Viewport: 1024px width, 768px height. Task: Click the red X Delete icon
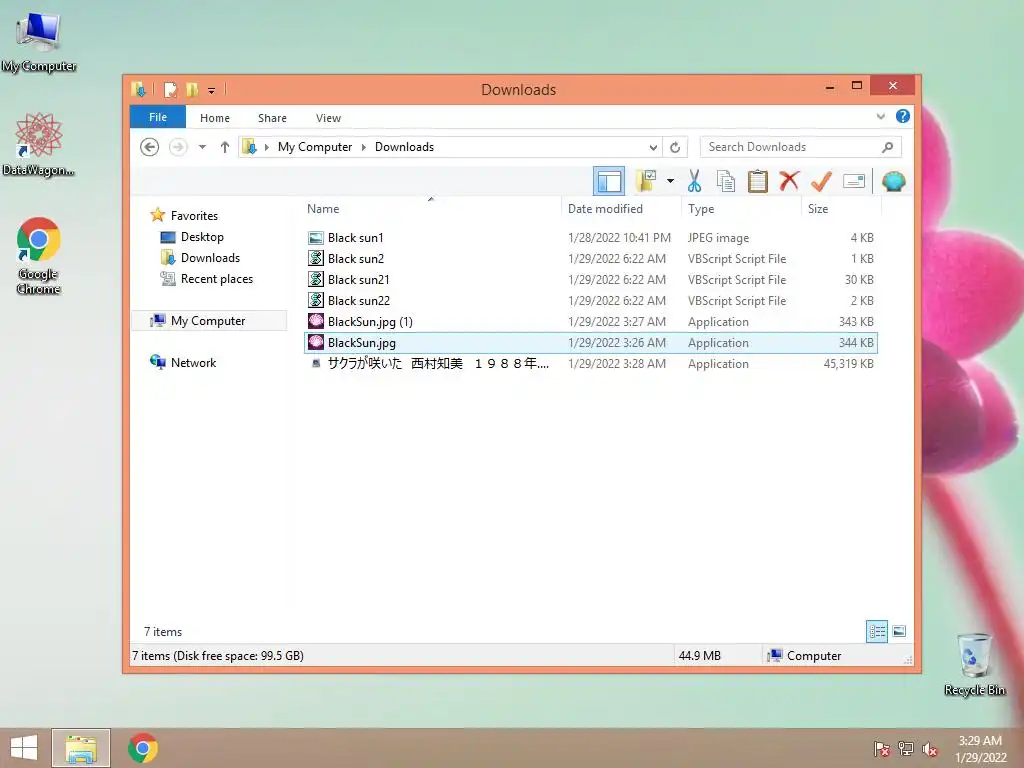789,181
